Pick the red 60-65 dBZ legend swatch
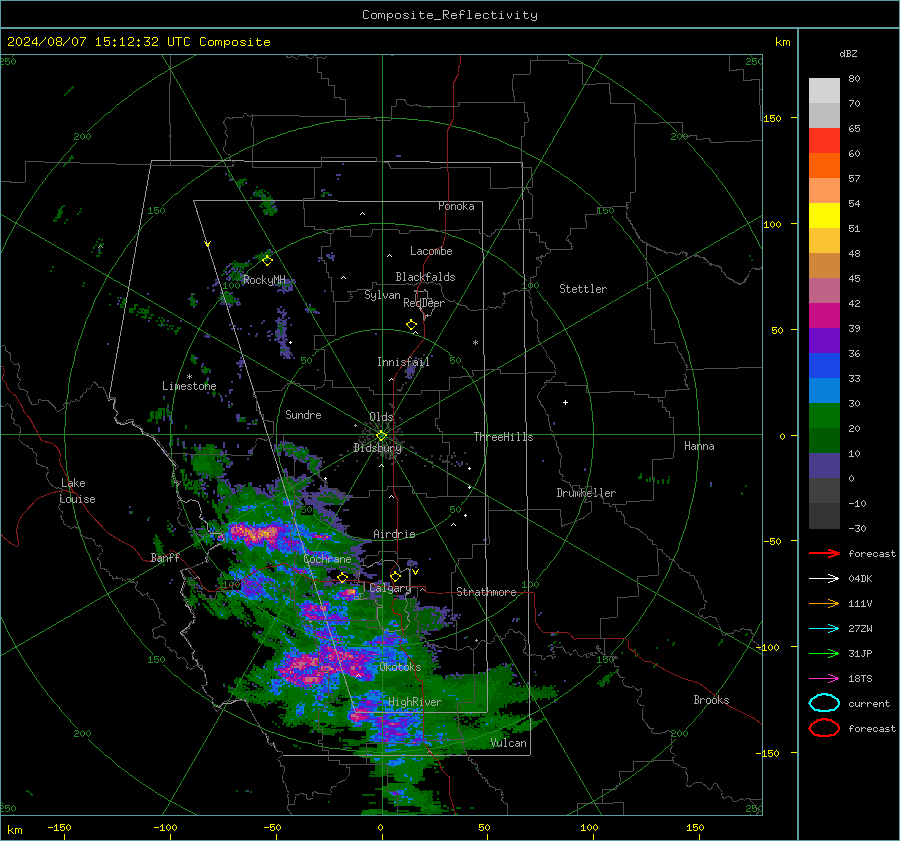This screenshot has height=841, width=900. [x=824, y=141]
